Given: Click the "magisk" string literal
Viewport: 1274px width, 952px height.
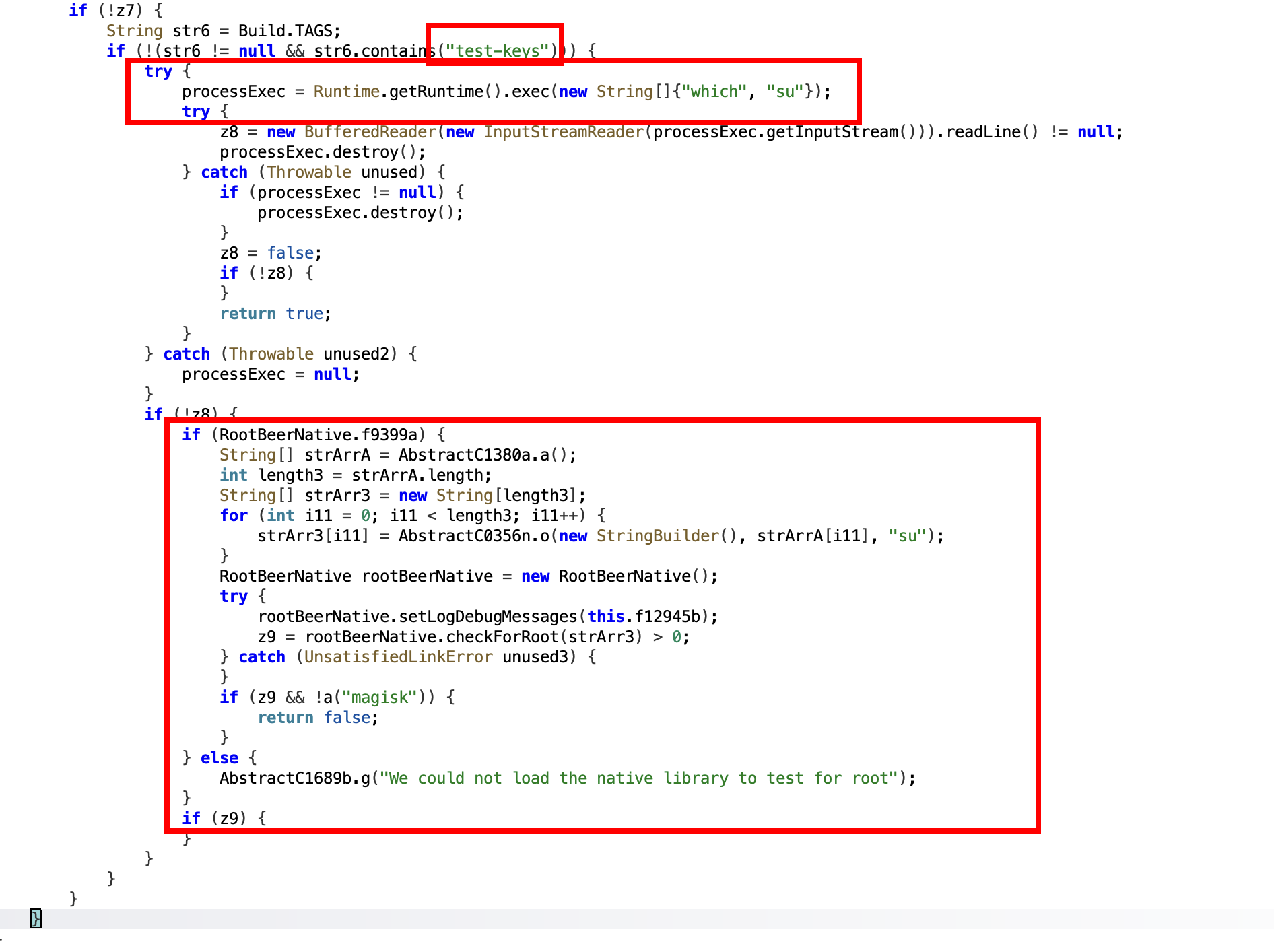Looking at the screenshot, I should 379,698.
